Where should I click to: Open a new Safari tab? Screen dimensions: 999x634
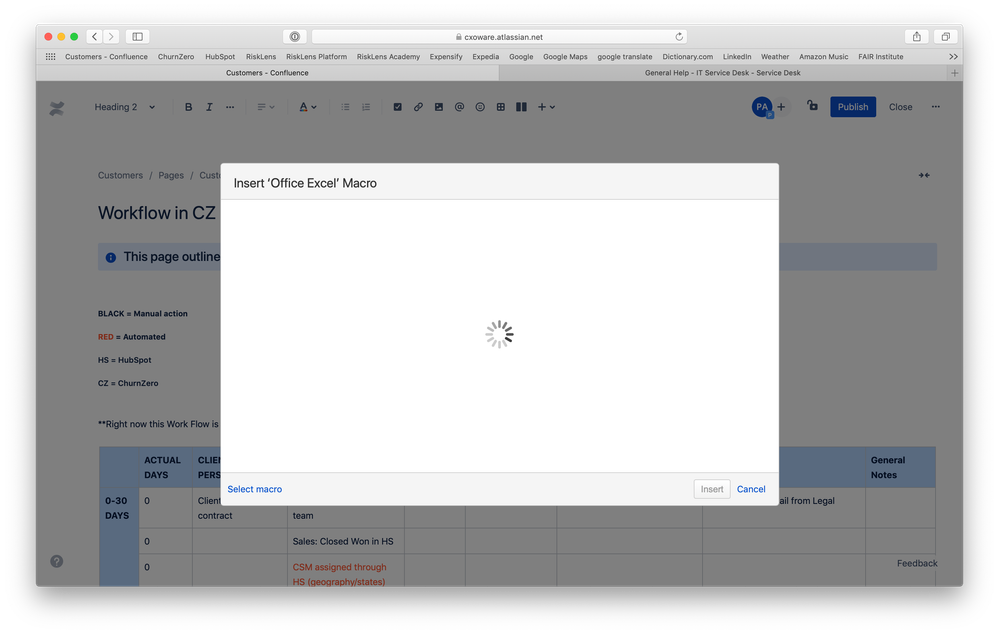point(954,73)
